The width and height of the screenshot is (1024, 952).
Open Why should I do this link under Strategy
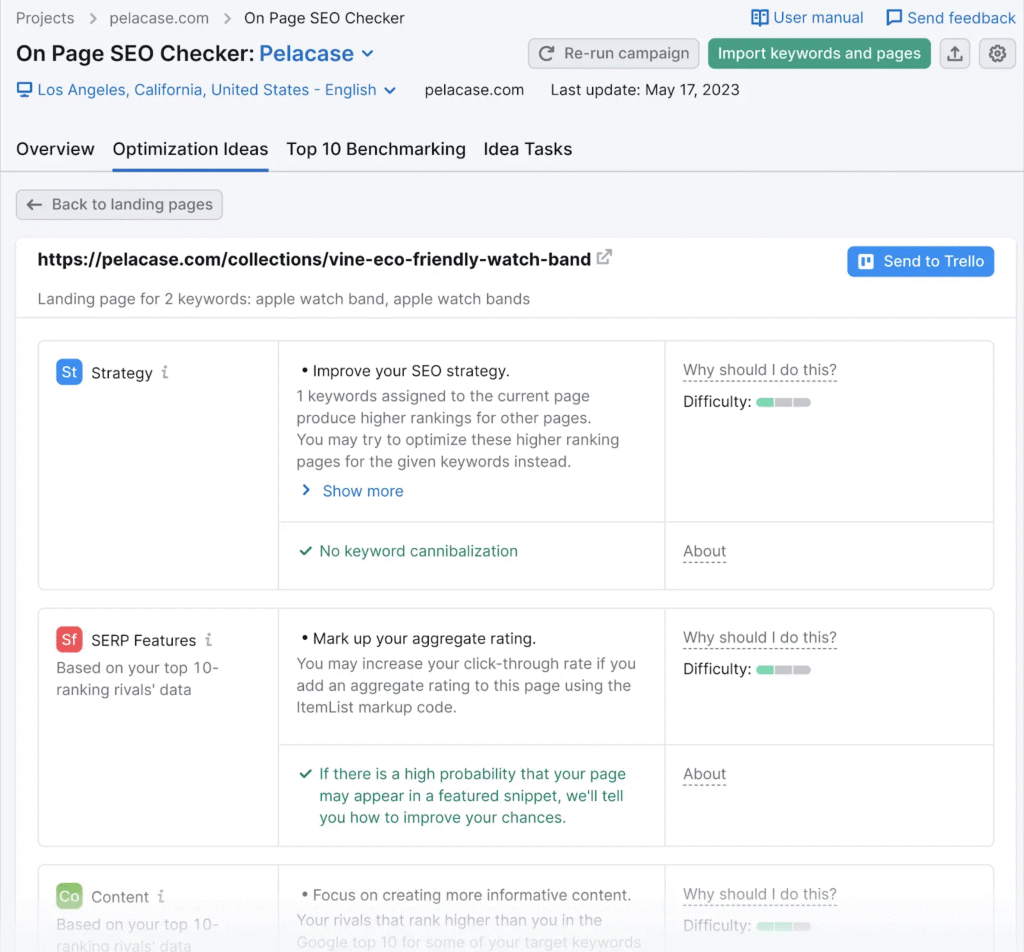coord(759,370)
